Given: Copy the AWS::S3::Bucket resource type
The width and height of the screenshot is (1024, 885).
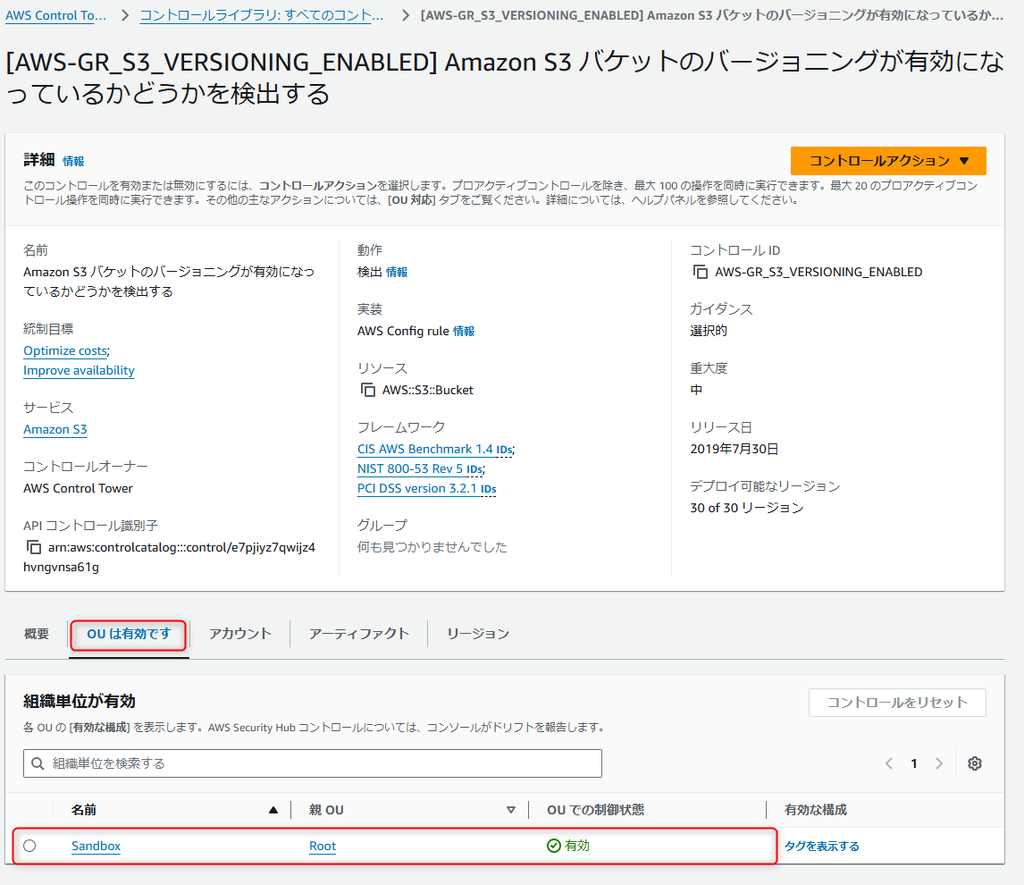Looking at the screenshot, I should [x=368, y=390].
